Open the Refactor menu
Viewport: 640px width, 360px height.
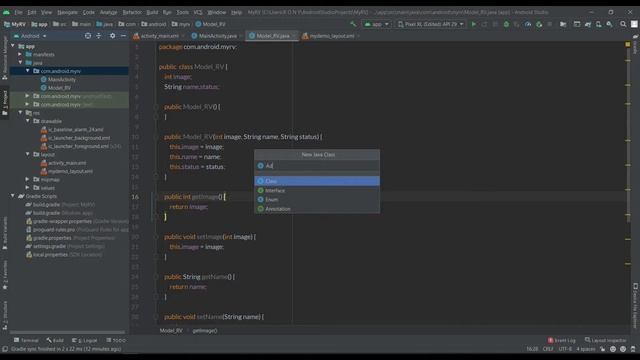tap(132, 12)
